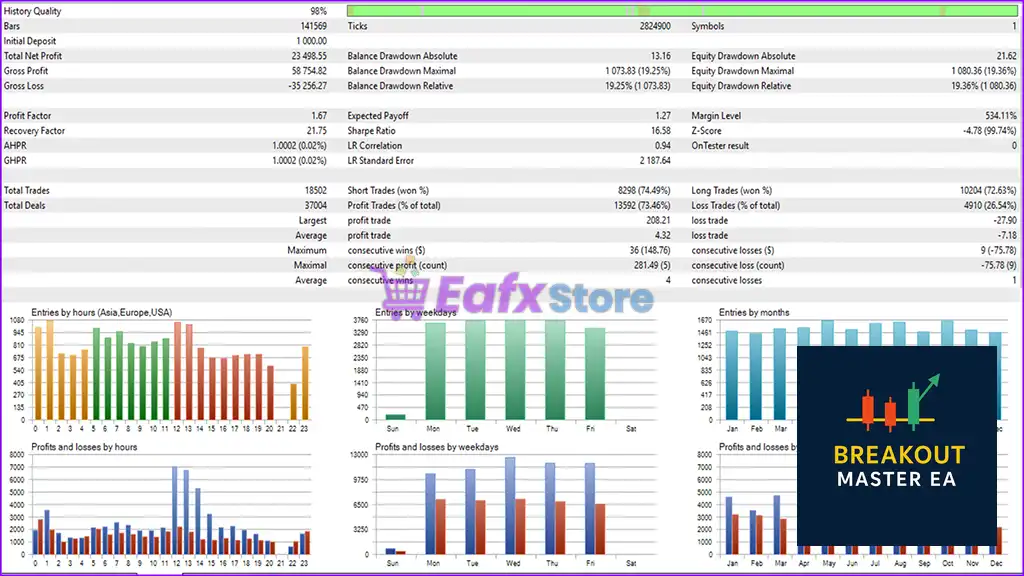Click the Fri bar in Entries by weekdays
The width and height of the screenshot is (1024, 576).
pos(594,374)
